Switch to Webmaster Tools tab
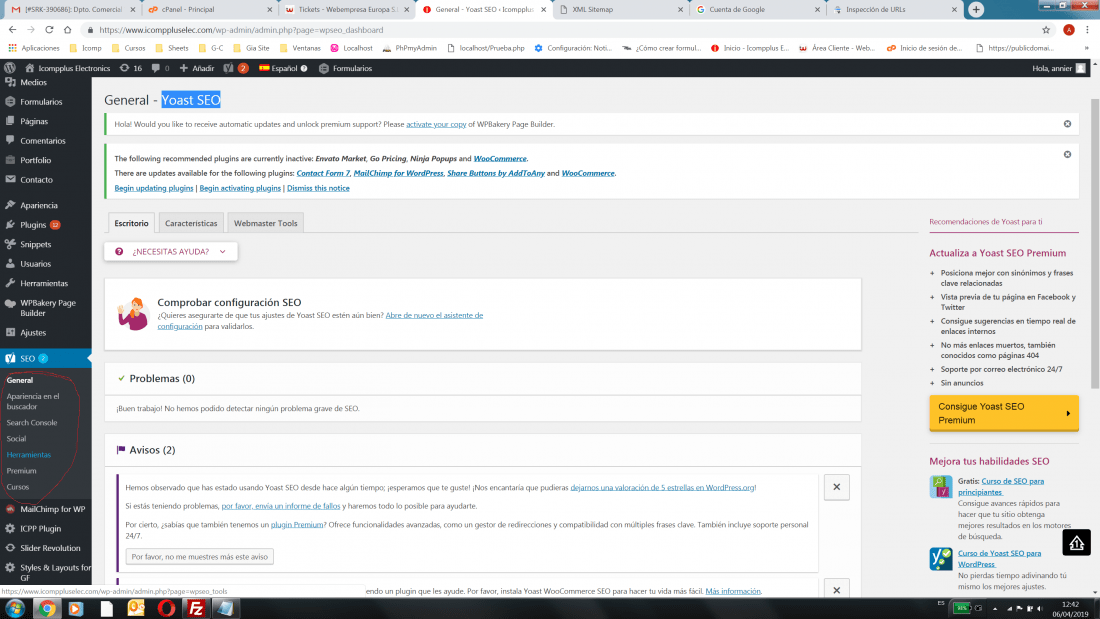Screen dimensions: 1100x619 pos(265,223)
